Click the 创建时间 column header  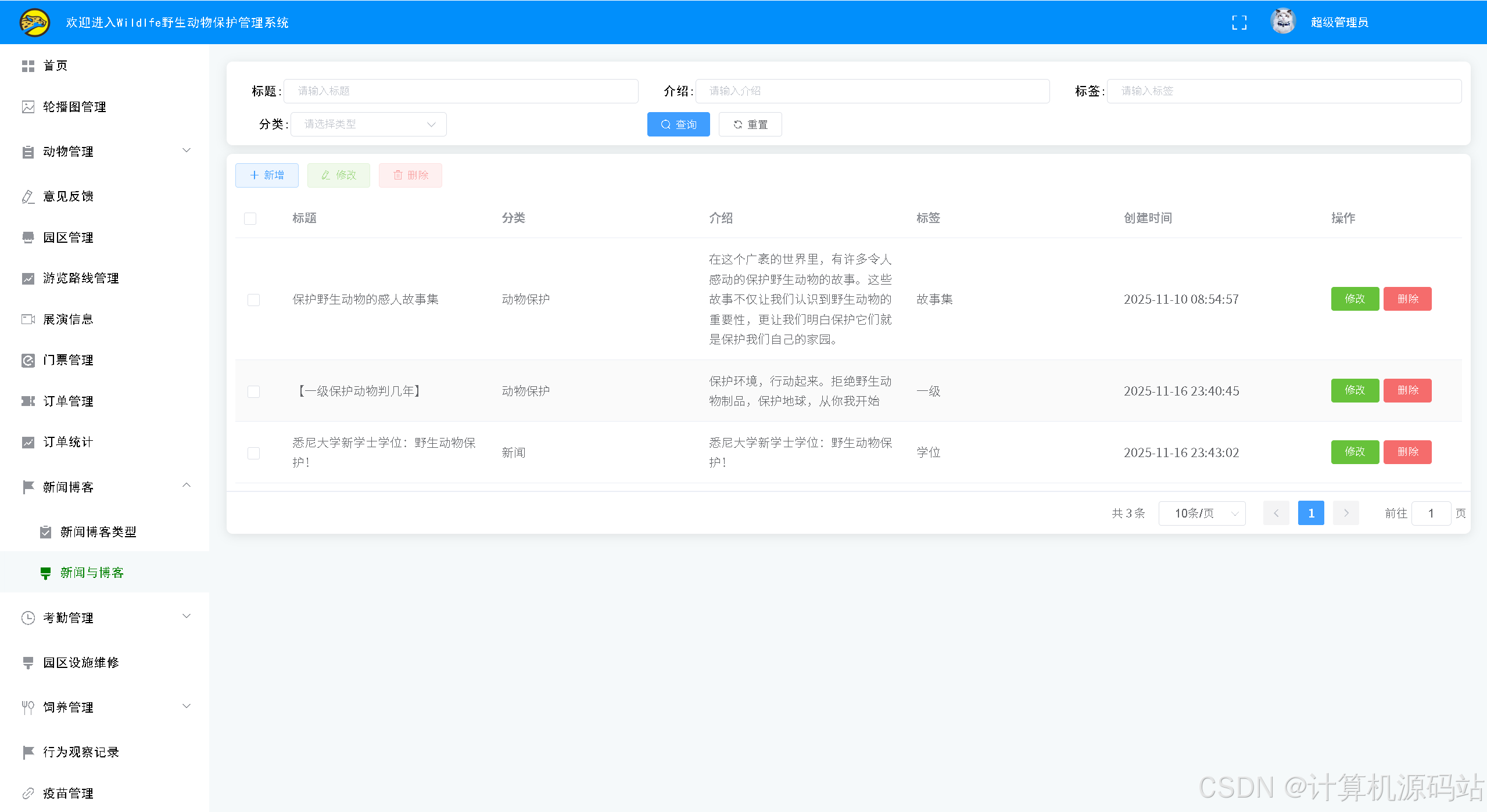coord(1148,218)
